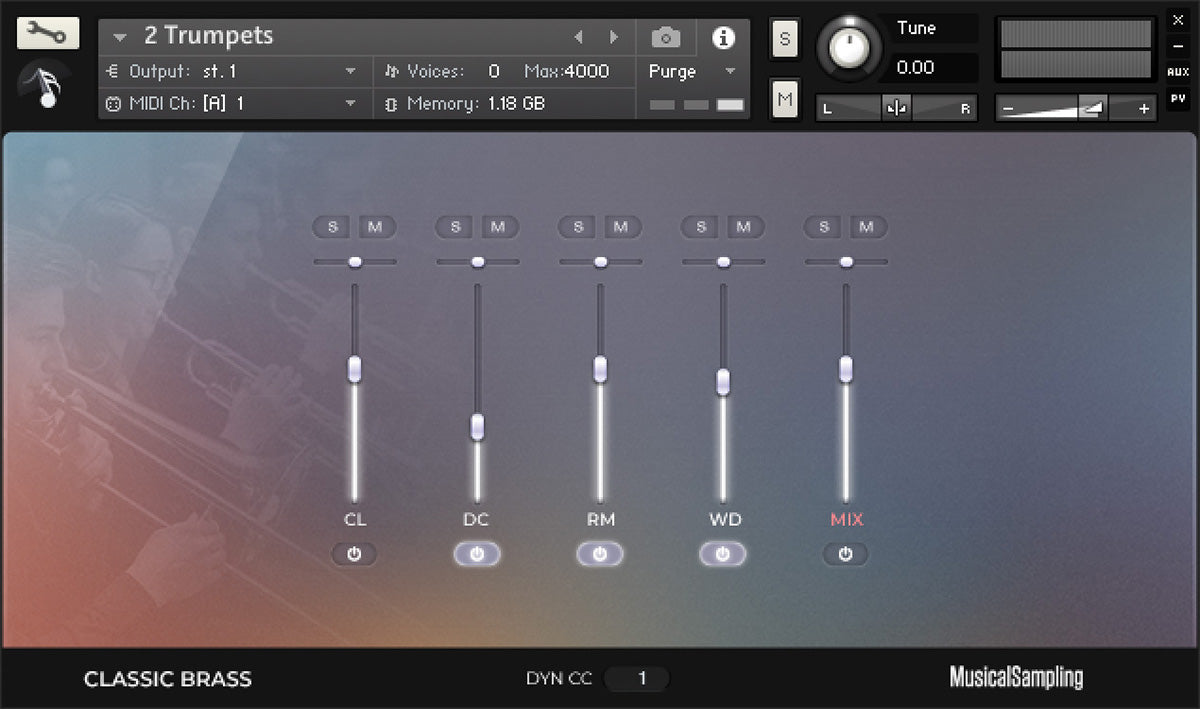1200x709 pixels.
Task: Click the L-R pan slider bar
Action: (897, 109)
